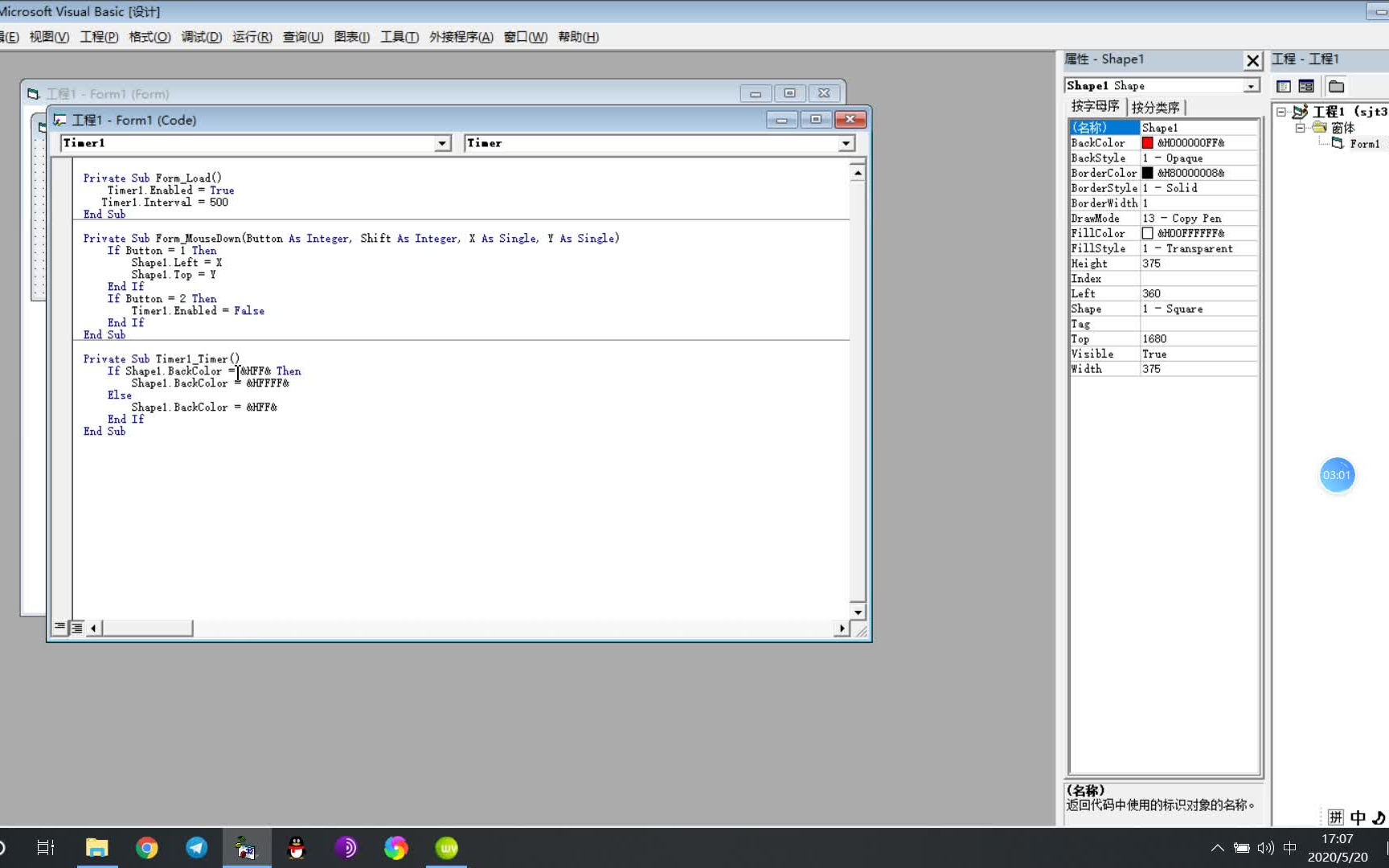
Task: Click the Width property row label
Action: point(1087,369)
